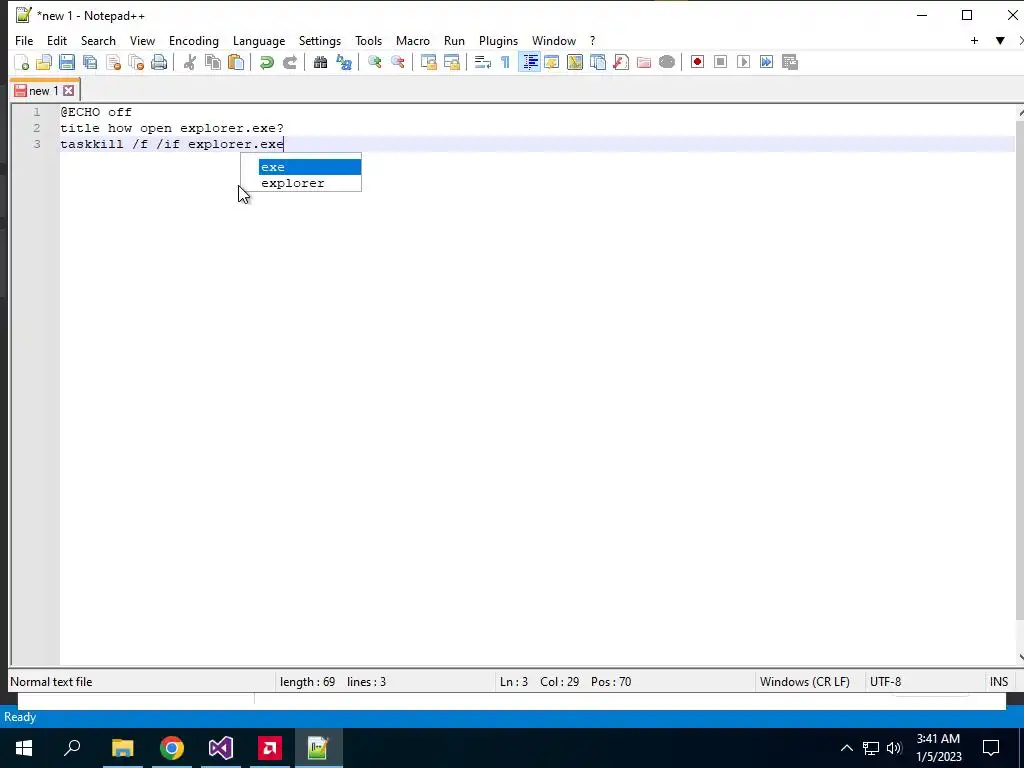Image resolution: width=1024 pixels, height=768 pixels.
Task: Open Chrome from the taskbar
Action: (172, 748)
